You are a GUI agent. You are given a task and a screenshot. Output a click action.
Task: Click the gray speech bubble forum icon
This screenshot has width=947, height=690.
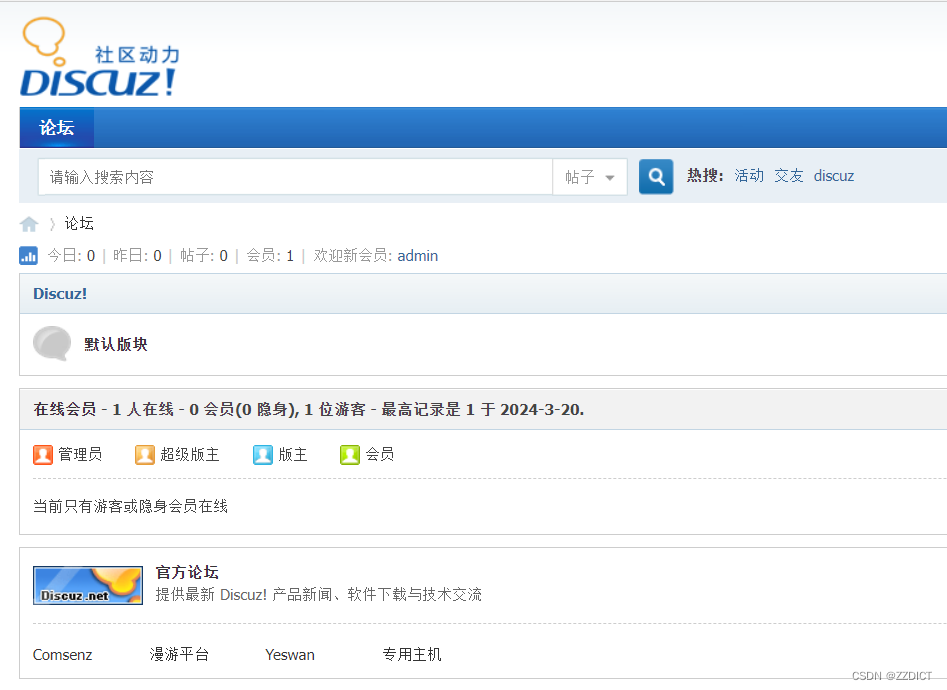tap(52, 343)
